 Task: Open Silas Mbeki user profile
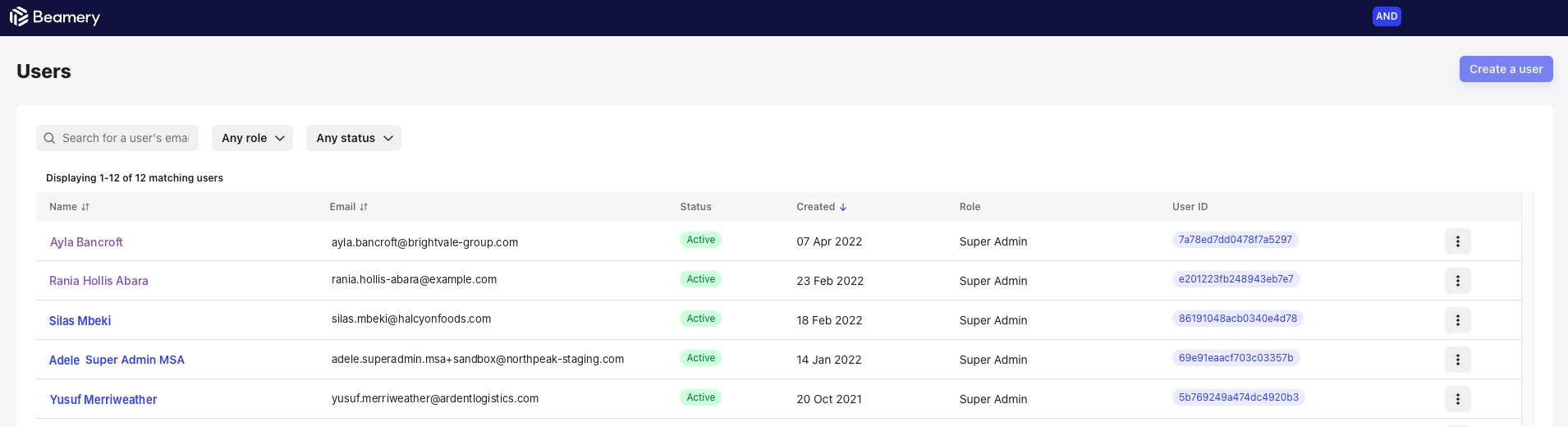coord(80,321)
